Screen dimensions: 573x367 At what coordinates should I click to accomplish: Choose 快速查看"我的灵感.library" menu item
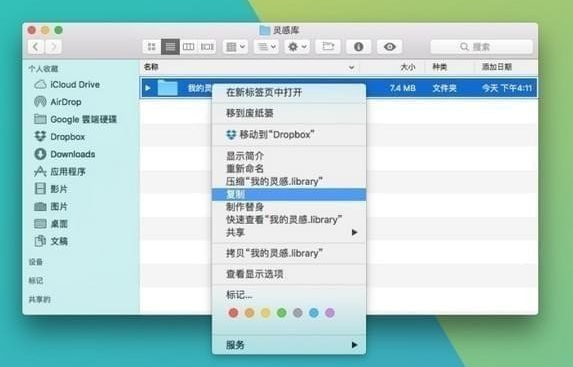click(x=289, y=220)
